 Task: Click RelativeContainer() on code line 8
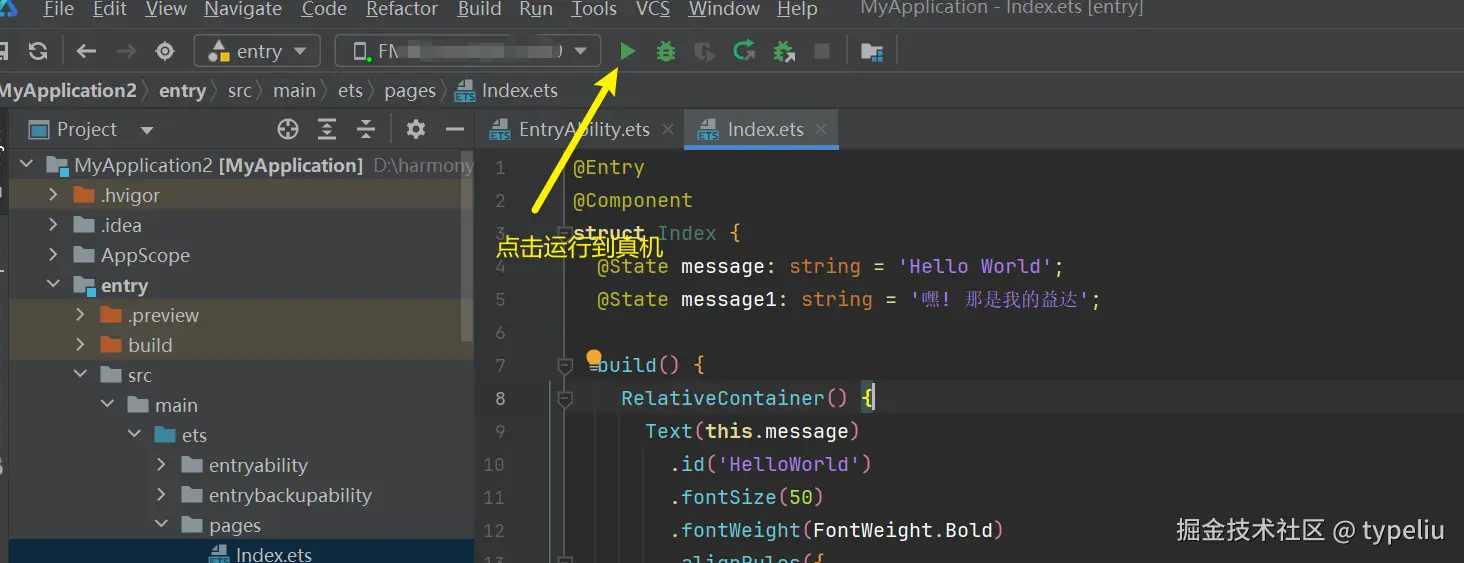tap(736, 398)
